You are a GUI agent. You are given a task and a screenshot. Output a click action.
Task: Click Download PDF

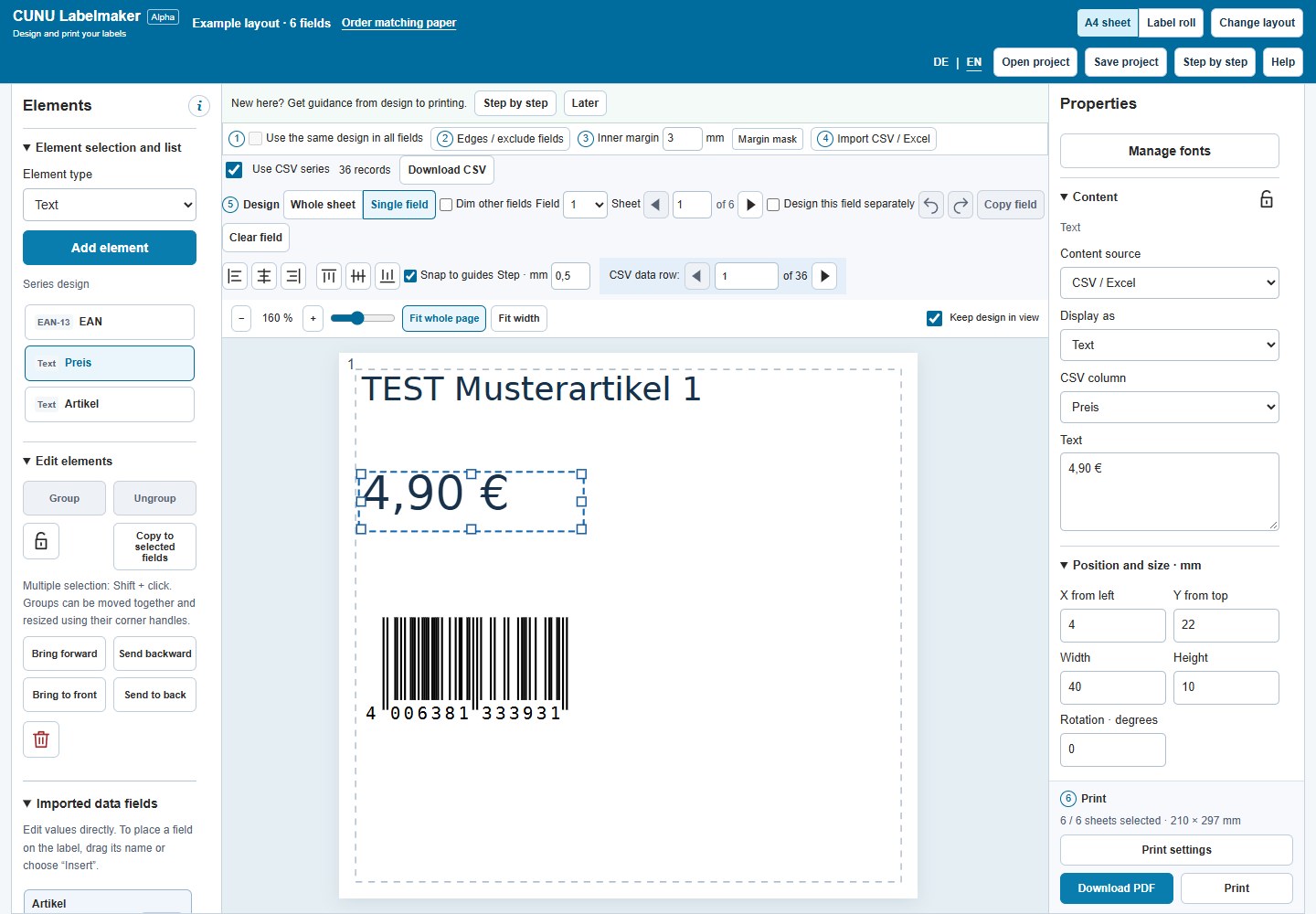pyautogui.click(x=1117, y=888)
